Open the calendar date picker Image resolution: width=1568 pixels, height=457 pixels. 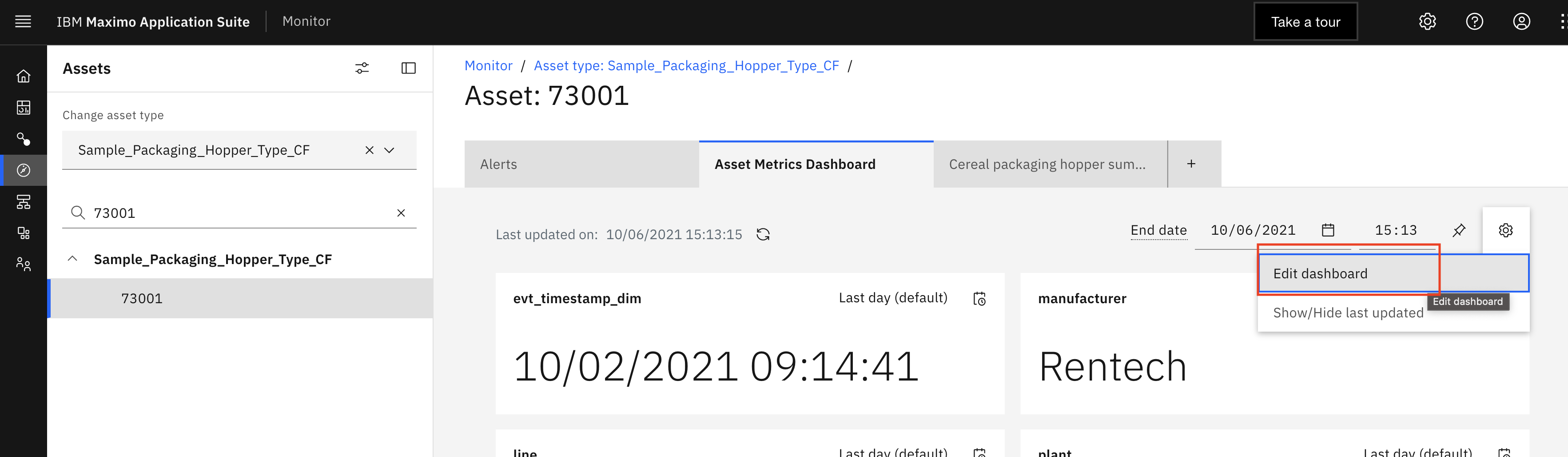point(1328,230)
